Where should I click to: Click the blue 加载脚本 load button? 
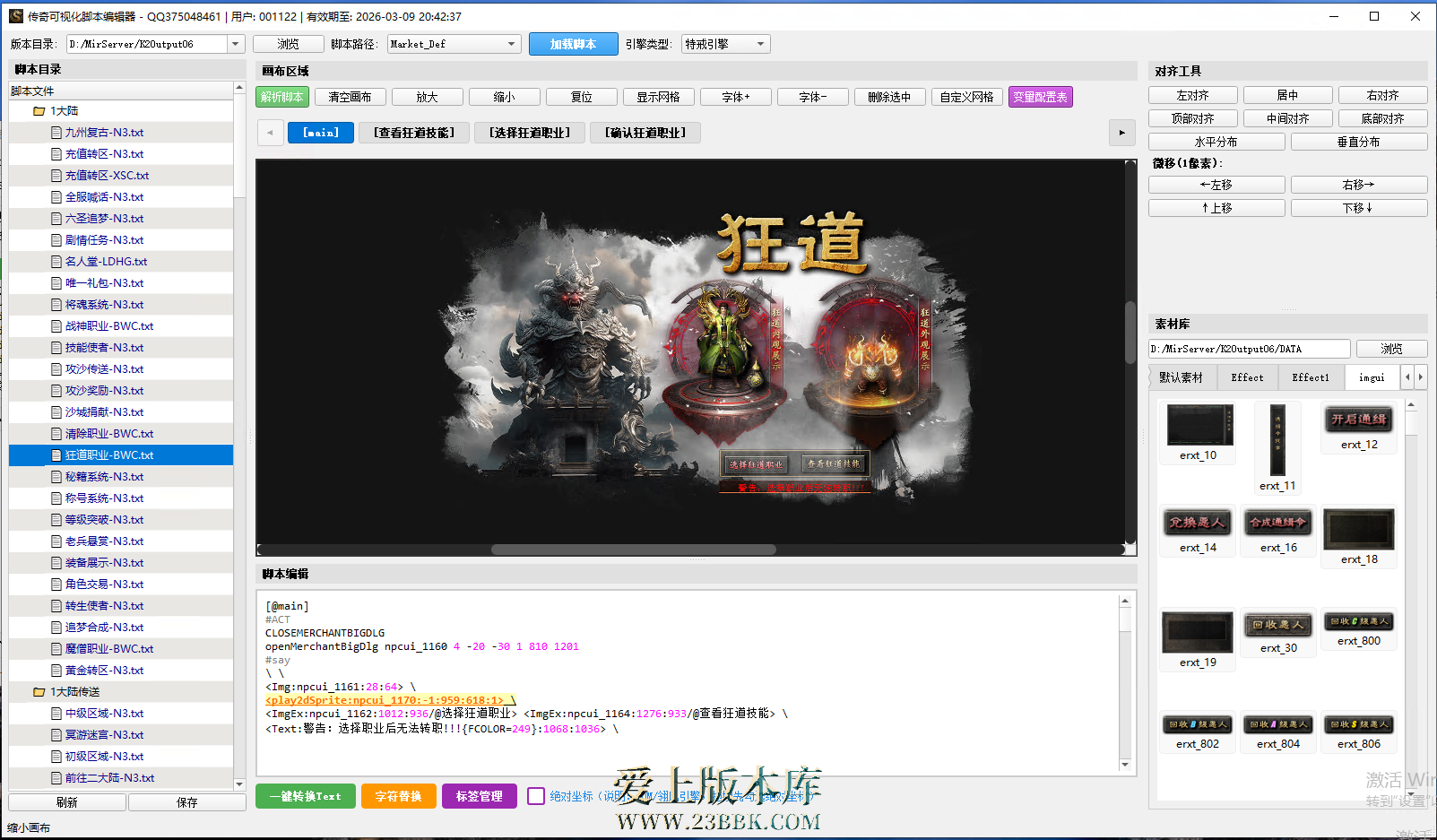(x=573, y=43)
